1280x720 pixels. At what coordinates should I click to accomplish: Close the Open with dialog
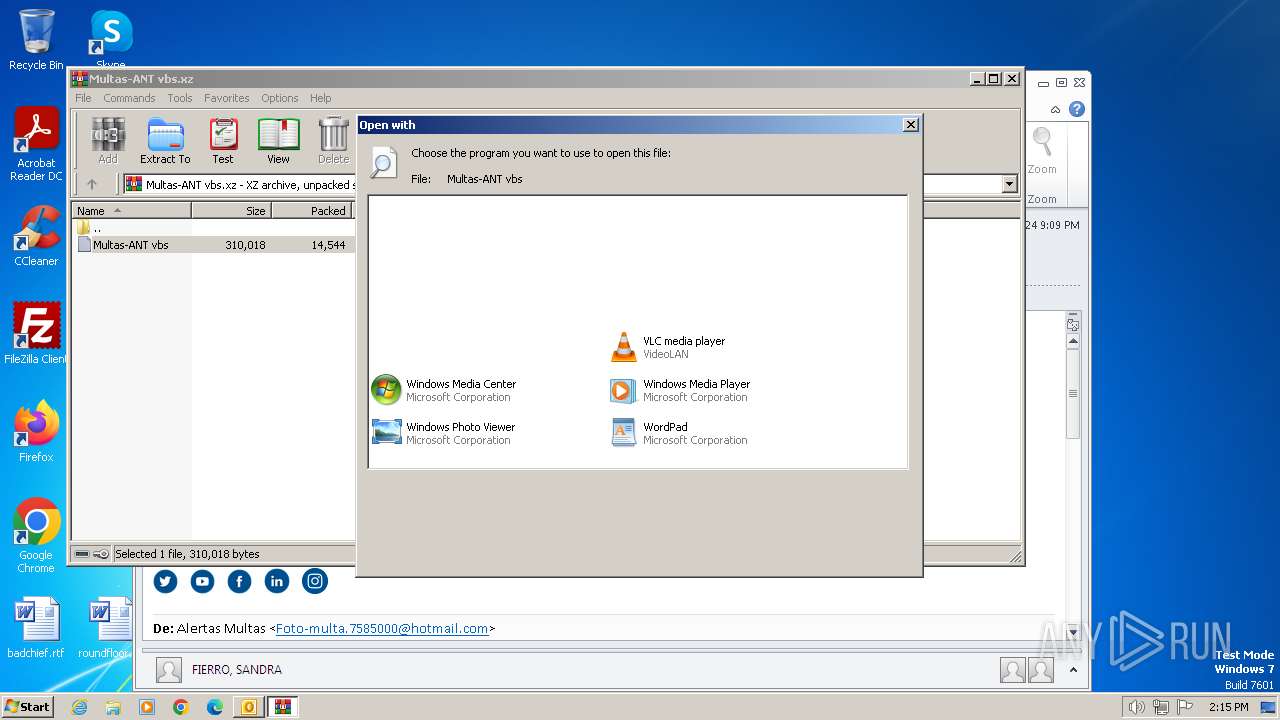pyautogui.click(x=910, y=125)
